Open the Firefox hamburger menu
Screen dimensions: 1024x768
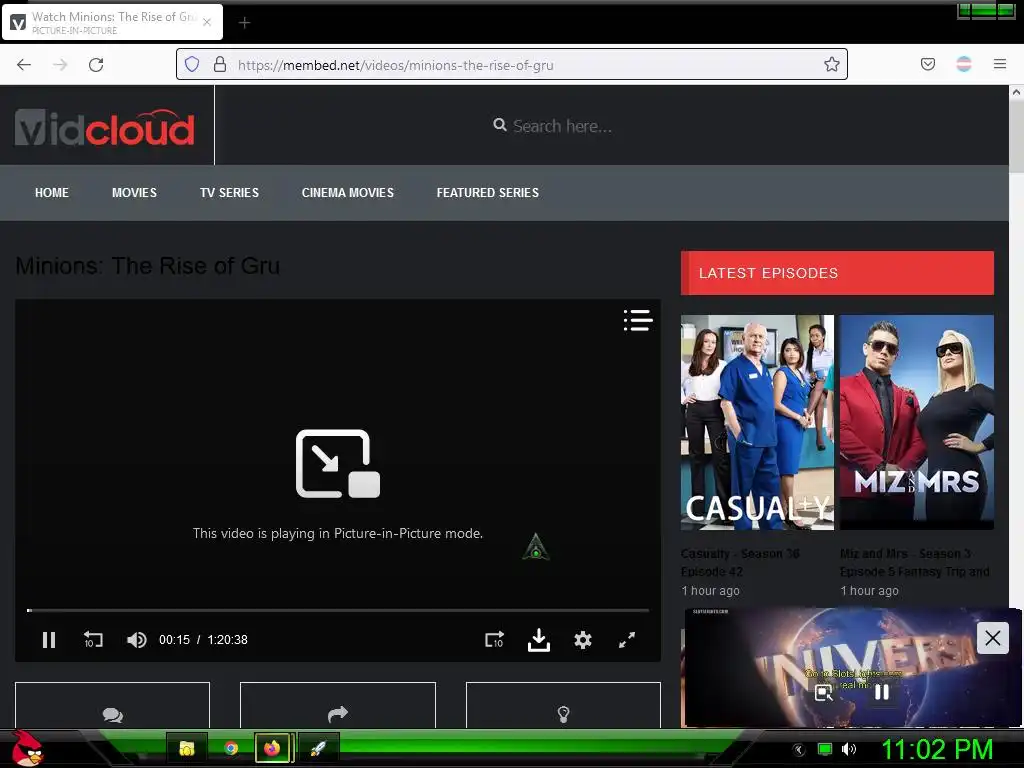click(1000, 64)
